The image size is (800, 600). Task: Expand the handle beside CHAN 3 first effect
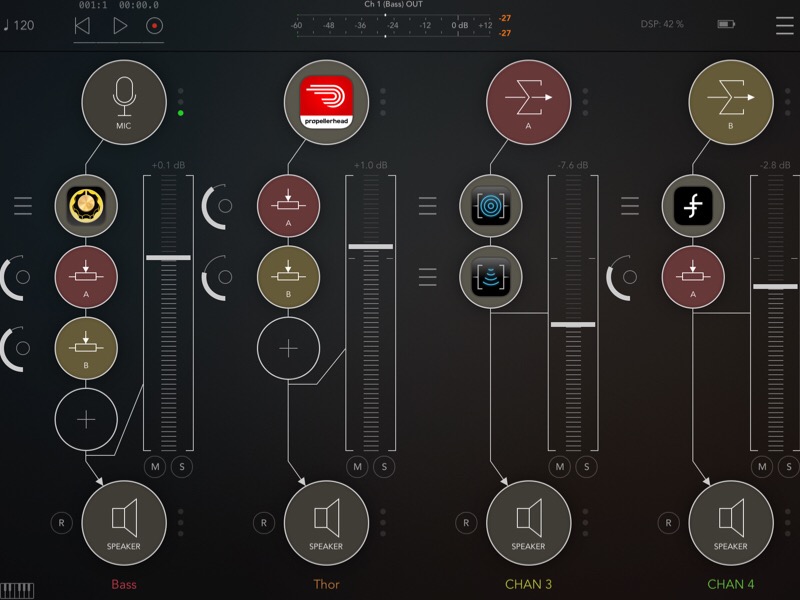tap(427, 206)
